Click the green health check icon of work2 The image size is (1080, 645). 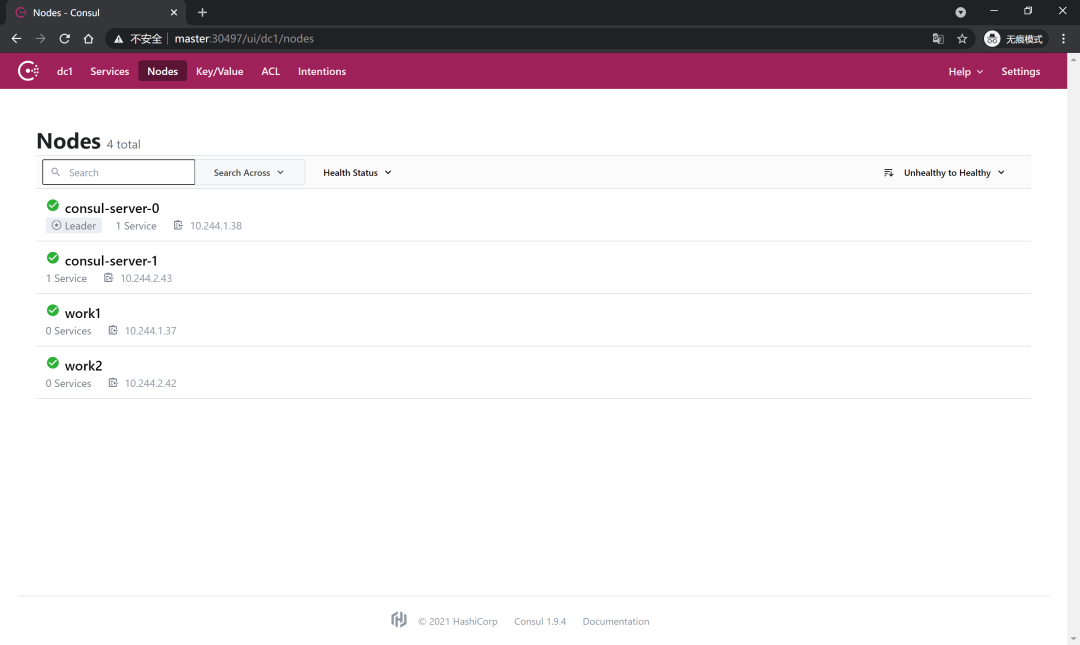52,362
